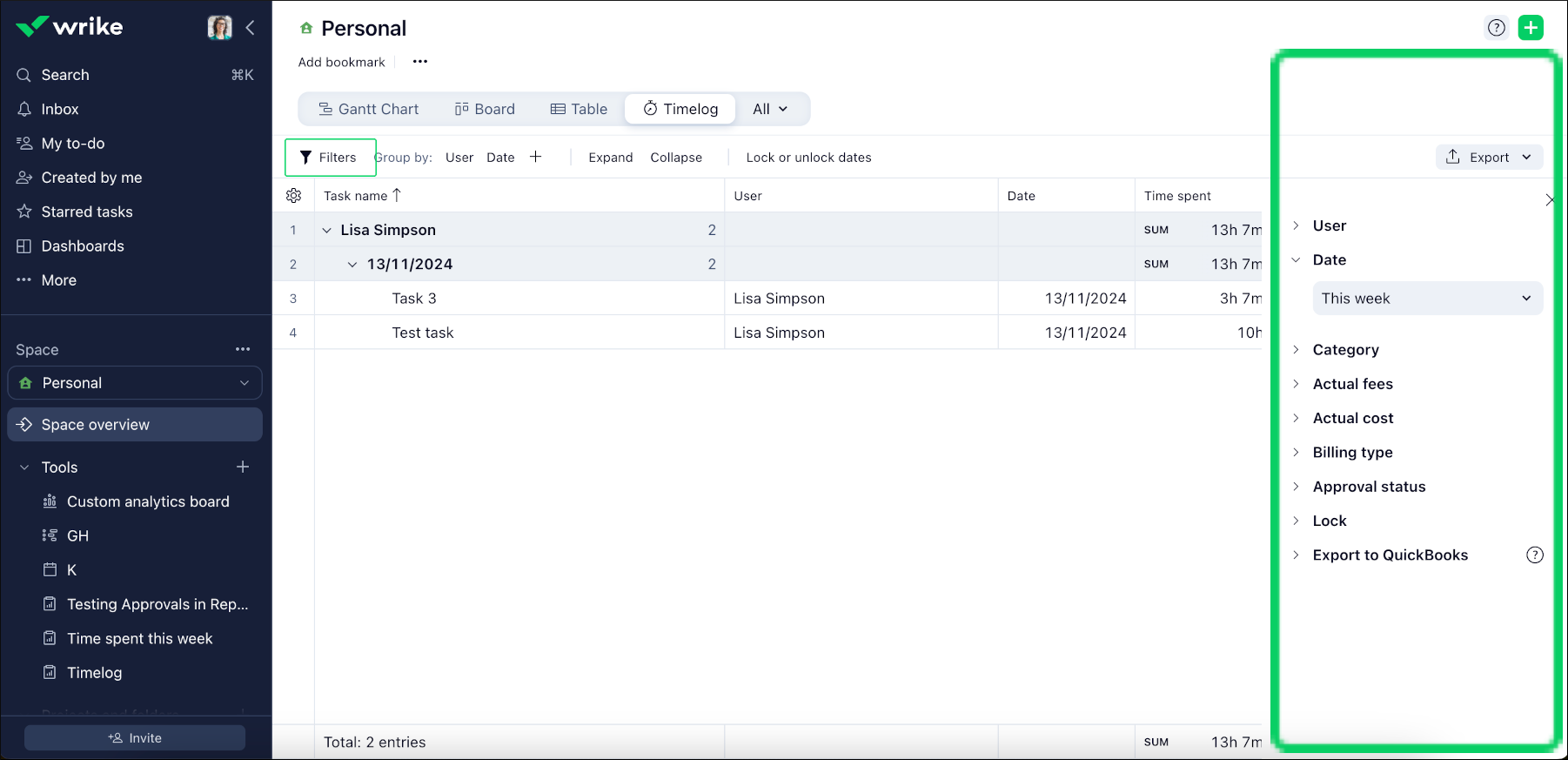Image resolution: width=1568 pixels, height=760 pixels.
Task: Switch to the Gantt Chart tab
Action: [x=368, y=109]
